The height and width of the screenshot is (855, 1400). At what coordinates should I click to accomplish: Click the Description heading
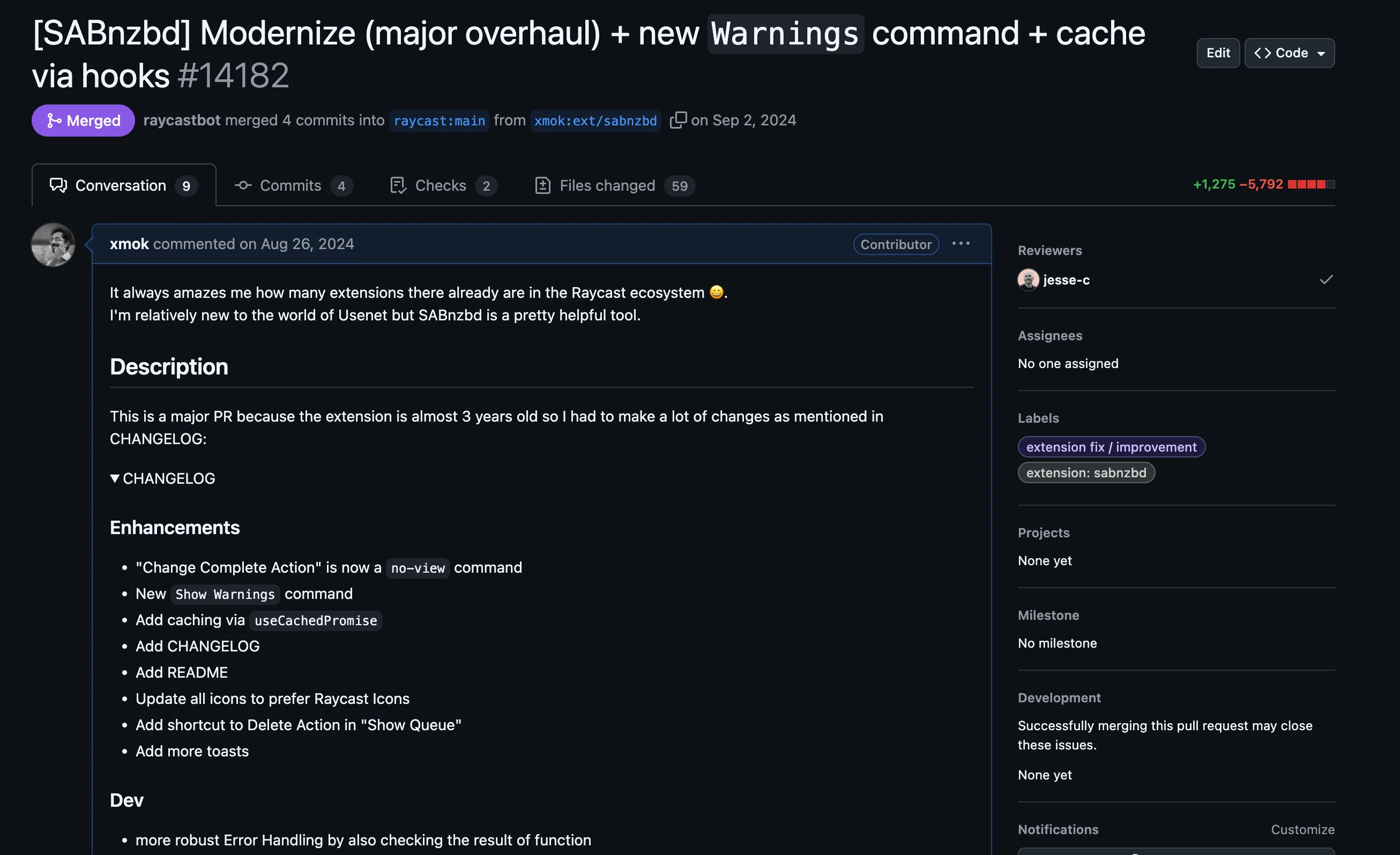(x=169, y=367)
